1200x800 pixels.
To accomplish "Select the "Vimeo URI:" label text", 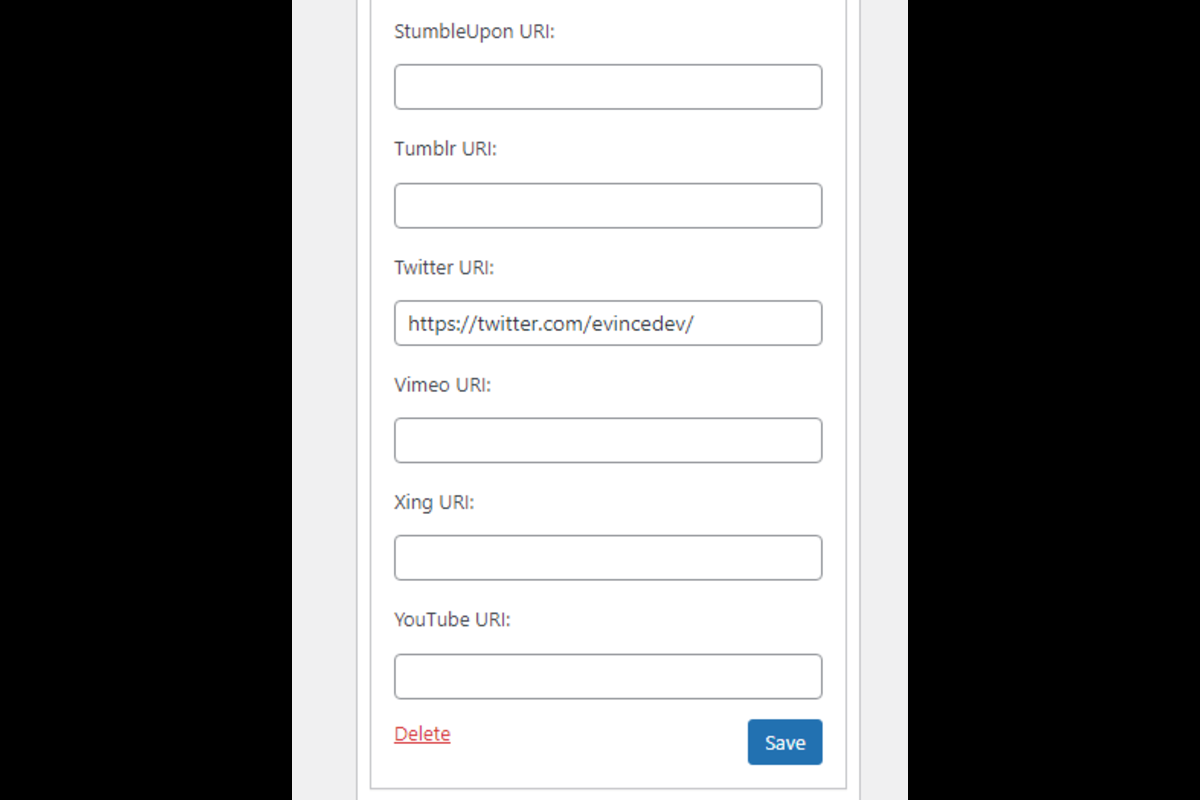I will pos(442,385).
